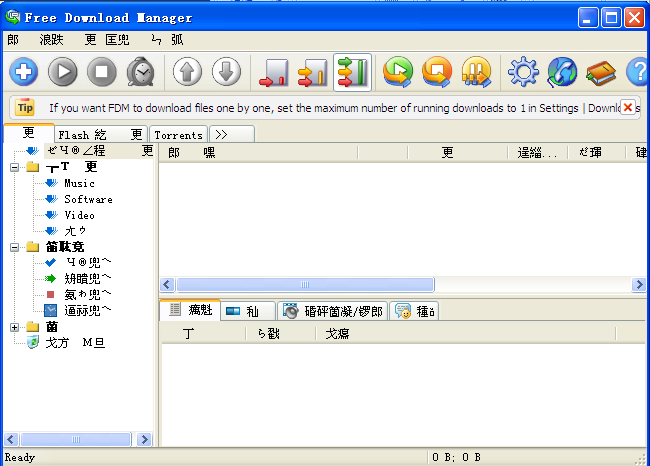Click the Ready status bar text

point(20,457)
